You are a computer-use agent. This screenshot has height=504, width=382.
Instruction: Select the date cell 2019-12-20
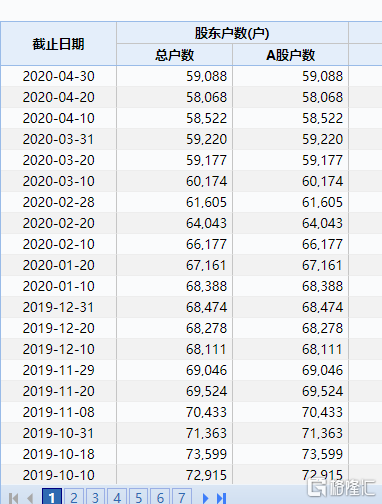59,328
